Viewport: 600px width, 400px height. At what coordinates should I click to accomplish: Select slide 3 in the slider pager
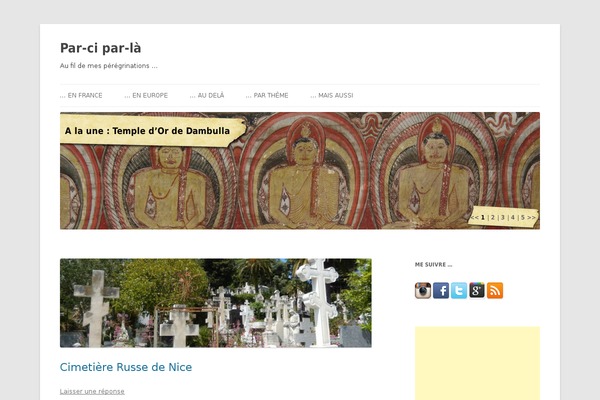(503, 217)
